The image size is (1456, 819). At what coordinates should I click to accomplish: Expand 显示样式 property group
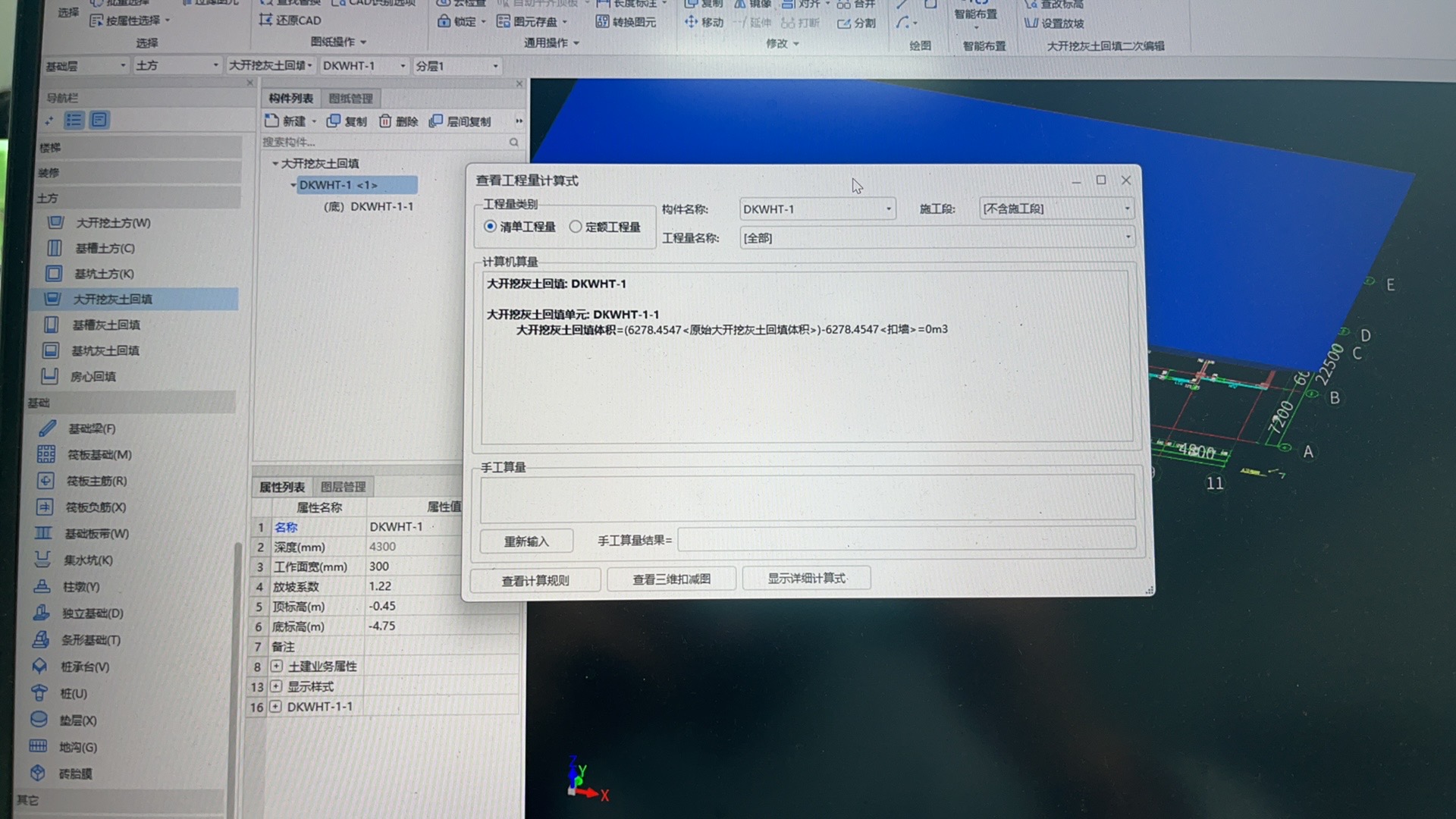[276, 686]
